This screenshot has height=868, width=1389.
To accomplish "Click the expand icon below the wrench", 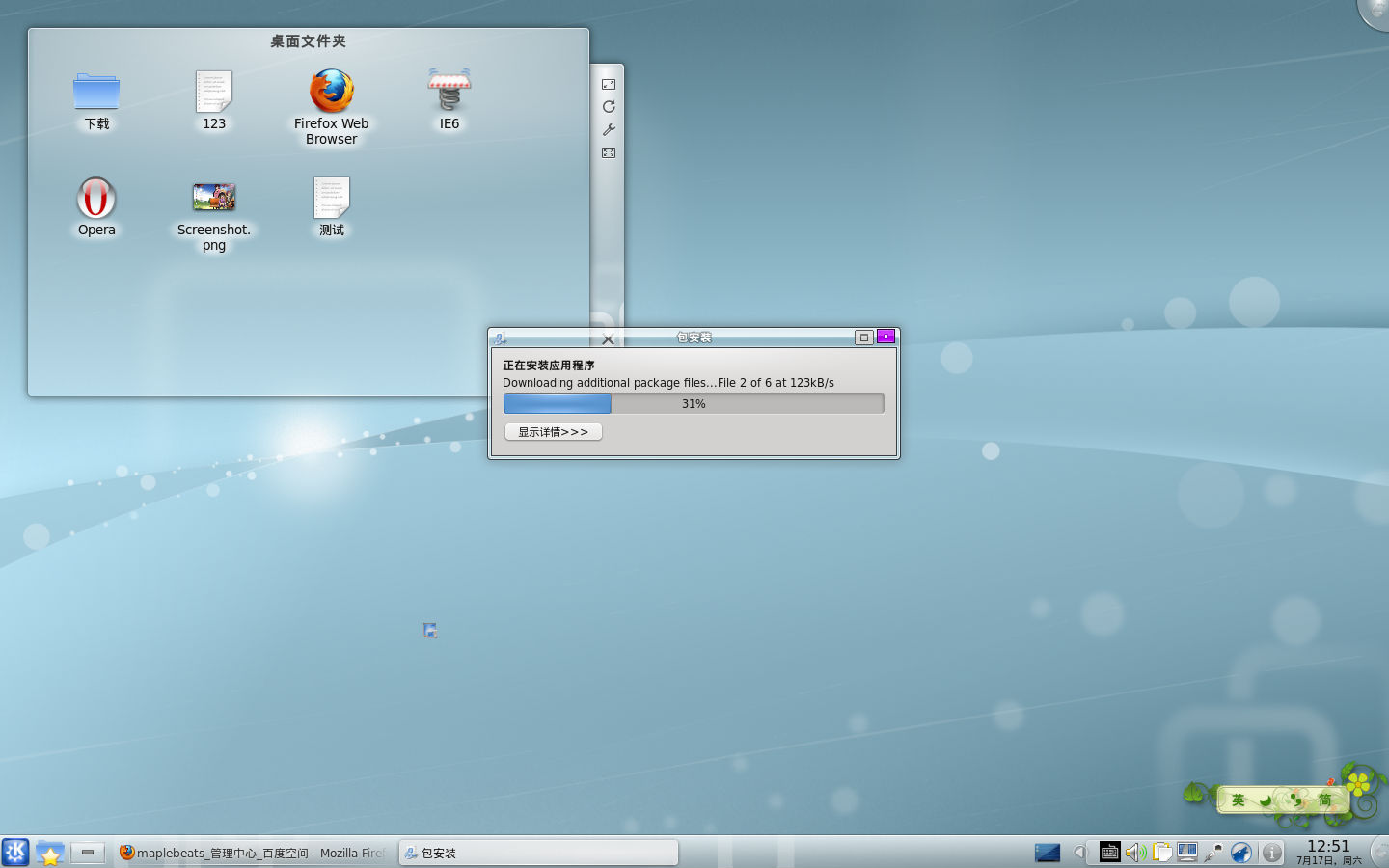I will point(609,152).
